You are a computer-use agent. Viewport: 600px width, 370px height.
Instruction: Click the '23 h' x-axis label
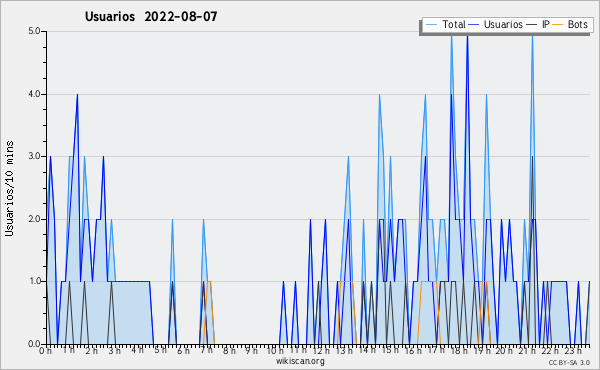point(573,351)
